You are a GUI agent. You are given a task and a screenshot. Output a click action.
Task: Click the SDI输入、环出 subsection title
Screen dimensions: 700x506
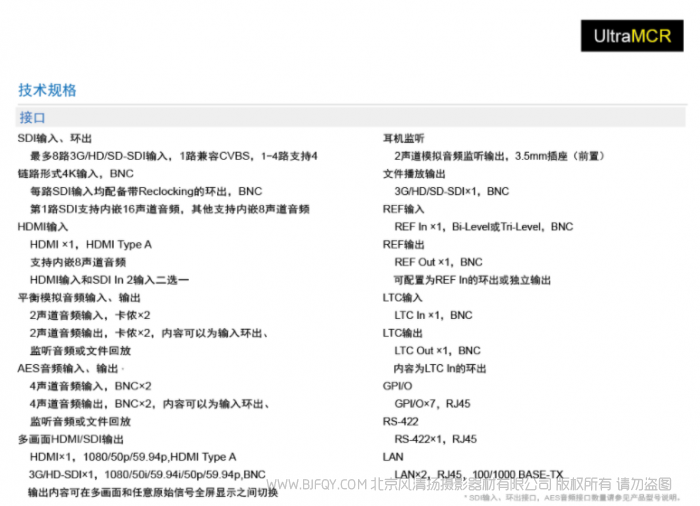[x=55, y=138]
